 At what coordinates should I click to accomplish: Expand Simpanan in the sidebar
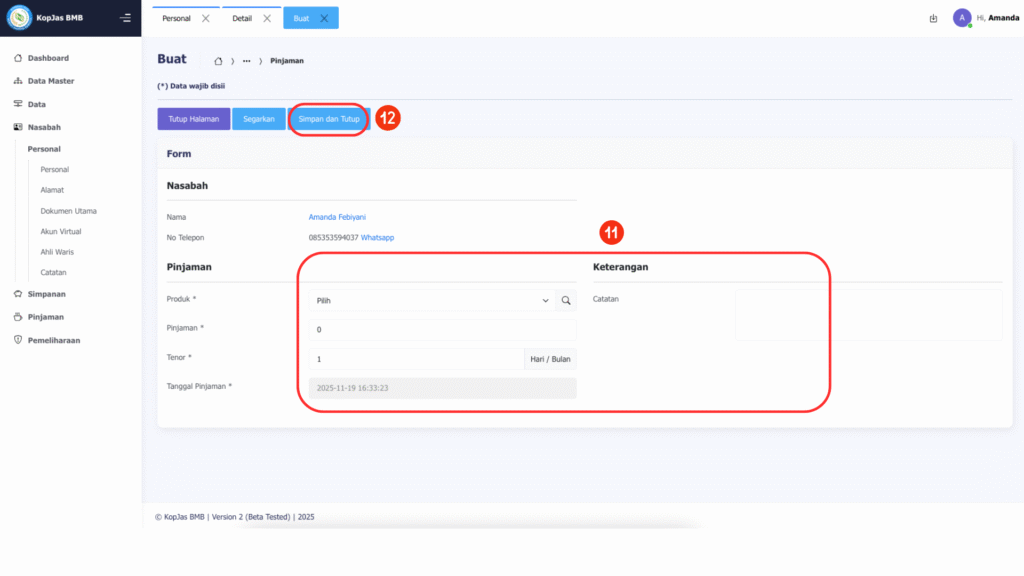click(46, 294)
